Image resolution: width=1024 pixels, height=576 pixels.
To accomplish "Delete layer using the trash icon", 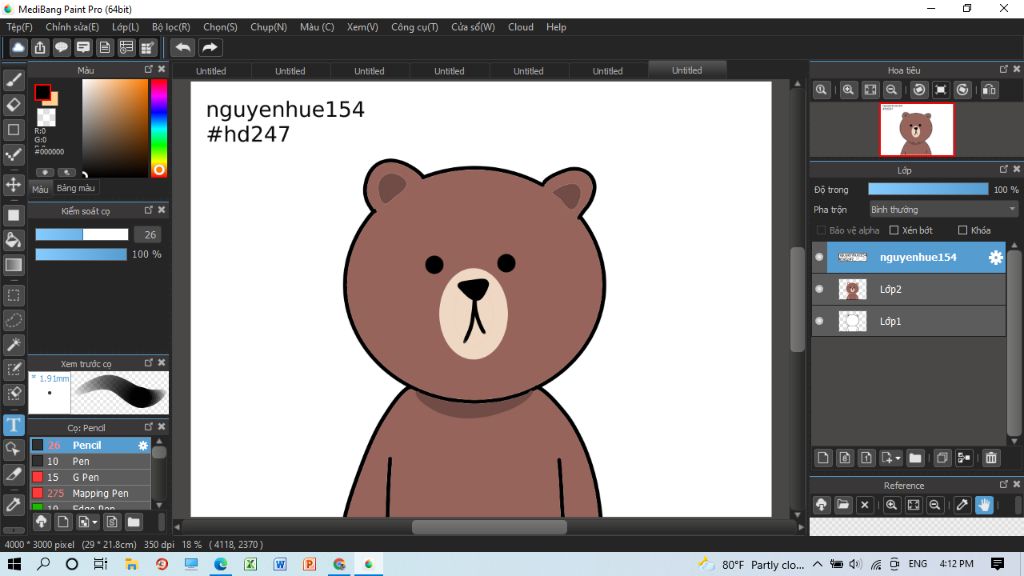I will point(991,458).
